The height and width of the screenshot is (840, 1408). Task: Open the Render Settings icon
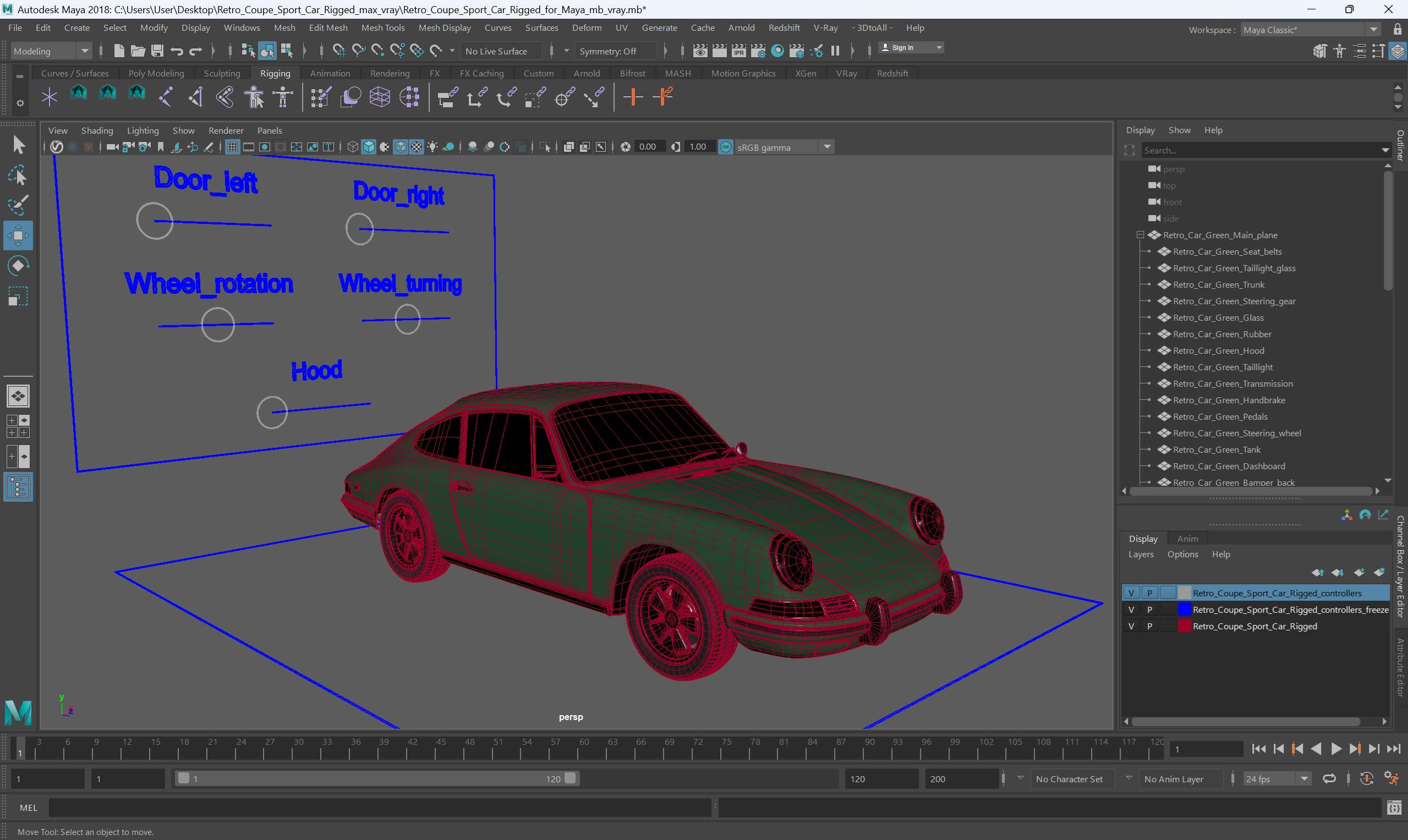click(758, 51)
